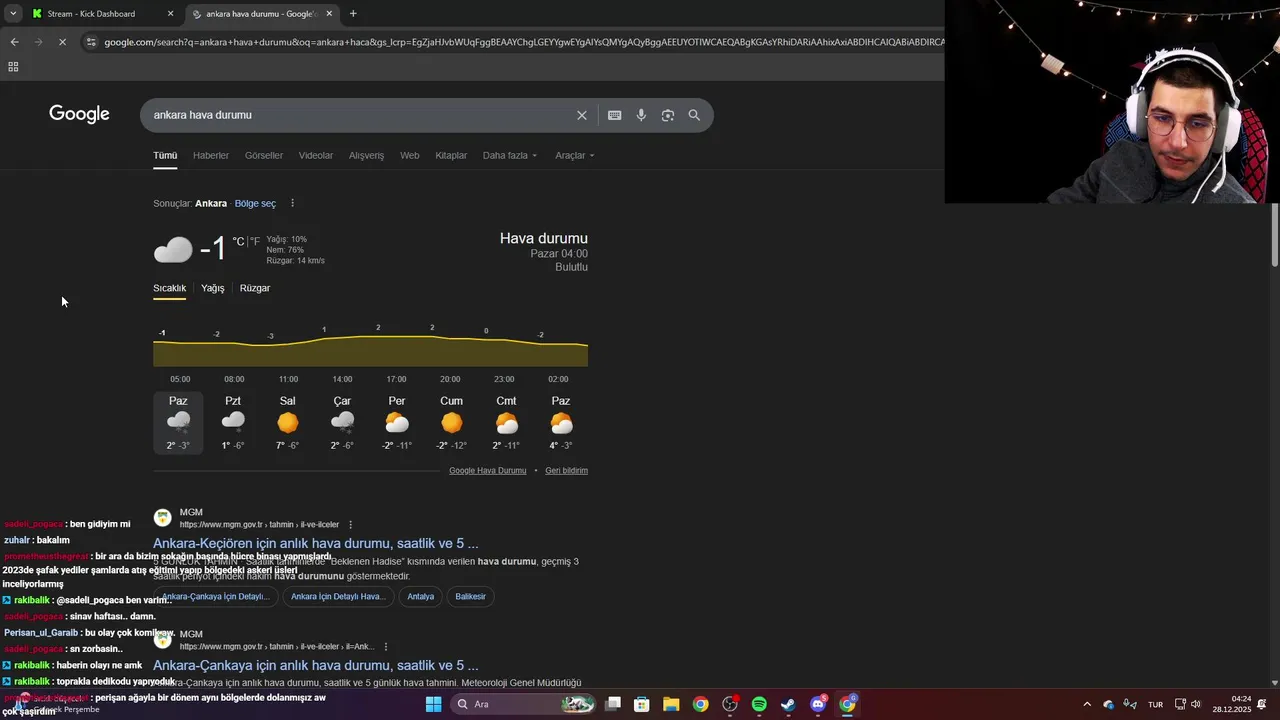
Task: Stop loading the page
Action: click(x=62, y=42)
